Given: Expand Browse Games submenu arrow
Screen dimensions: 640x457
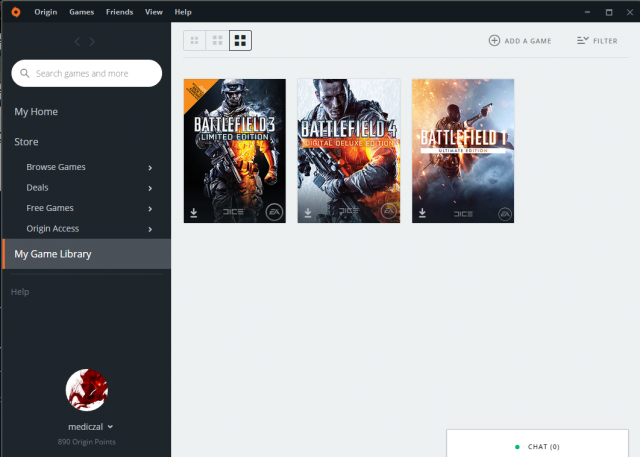Looking at the screenshot, I should tap(150, 168).
